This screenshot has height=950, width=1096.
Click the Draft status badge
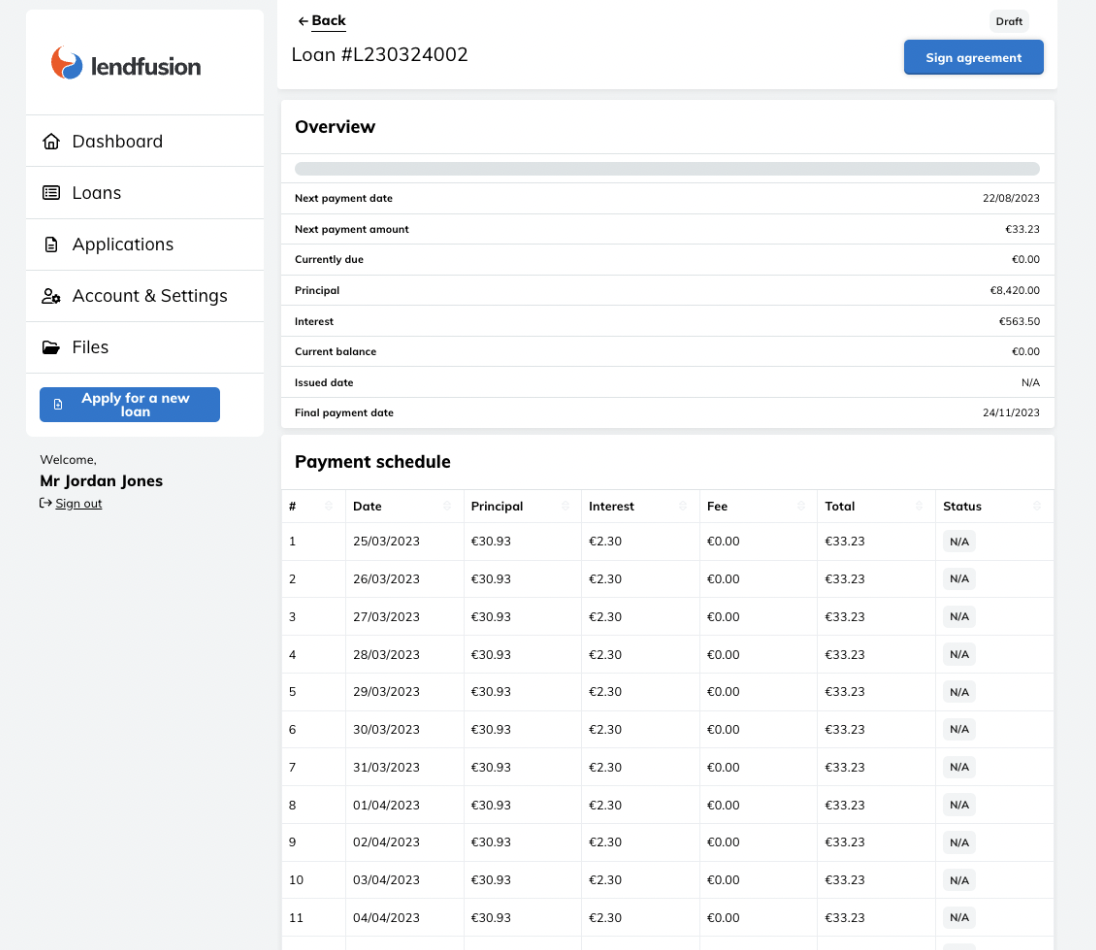1008,21
